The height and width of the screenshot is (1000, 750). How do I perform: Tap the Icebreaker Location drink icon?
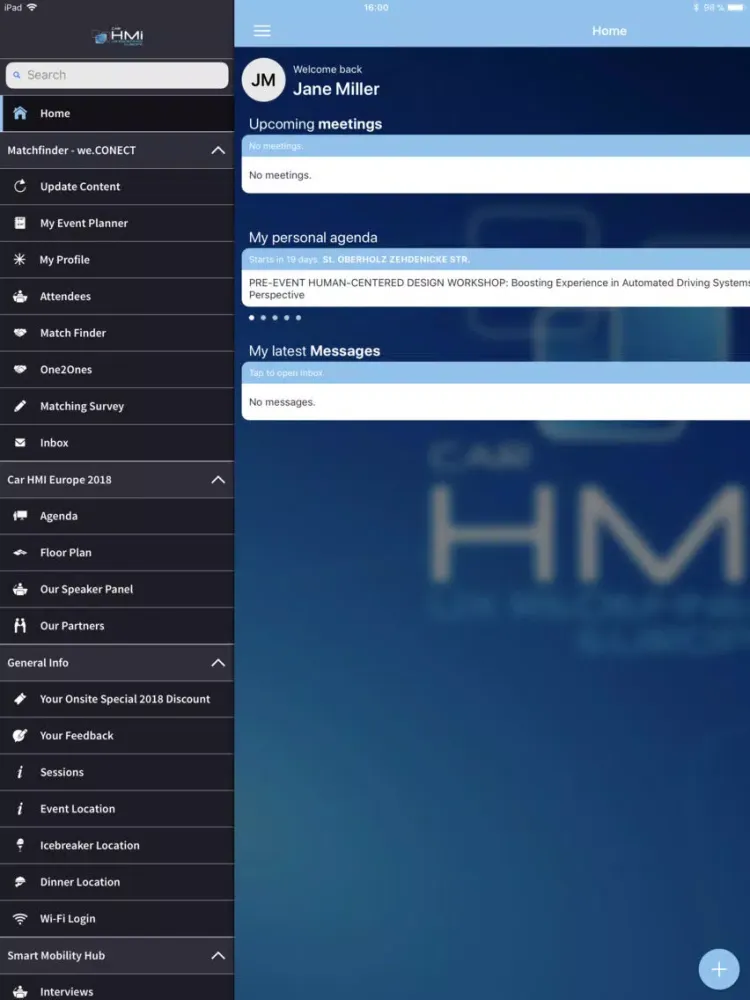pyautogui.click(x=20, y=844)
